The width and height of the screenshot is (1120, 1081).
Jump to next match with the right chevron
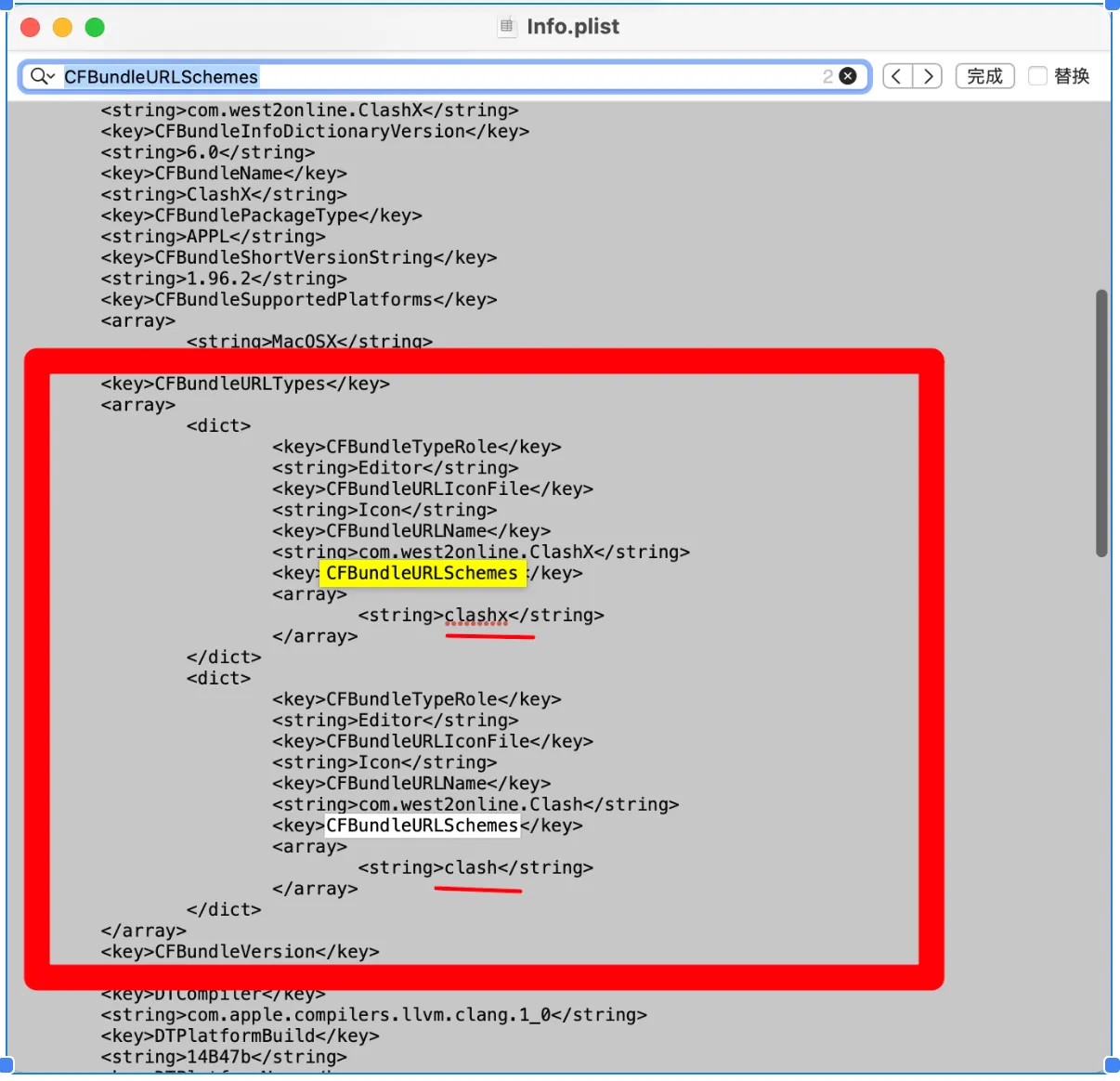coord(930,76)
